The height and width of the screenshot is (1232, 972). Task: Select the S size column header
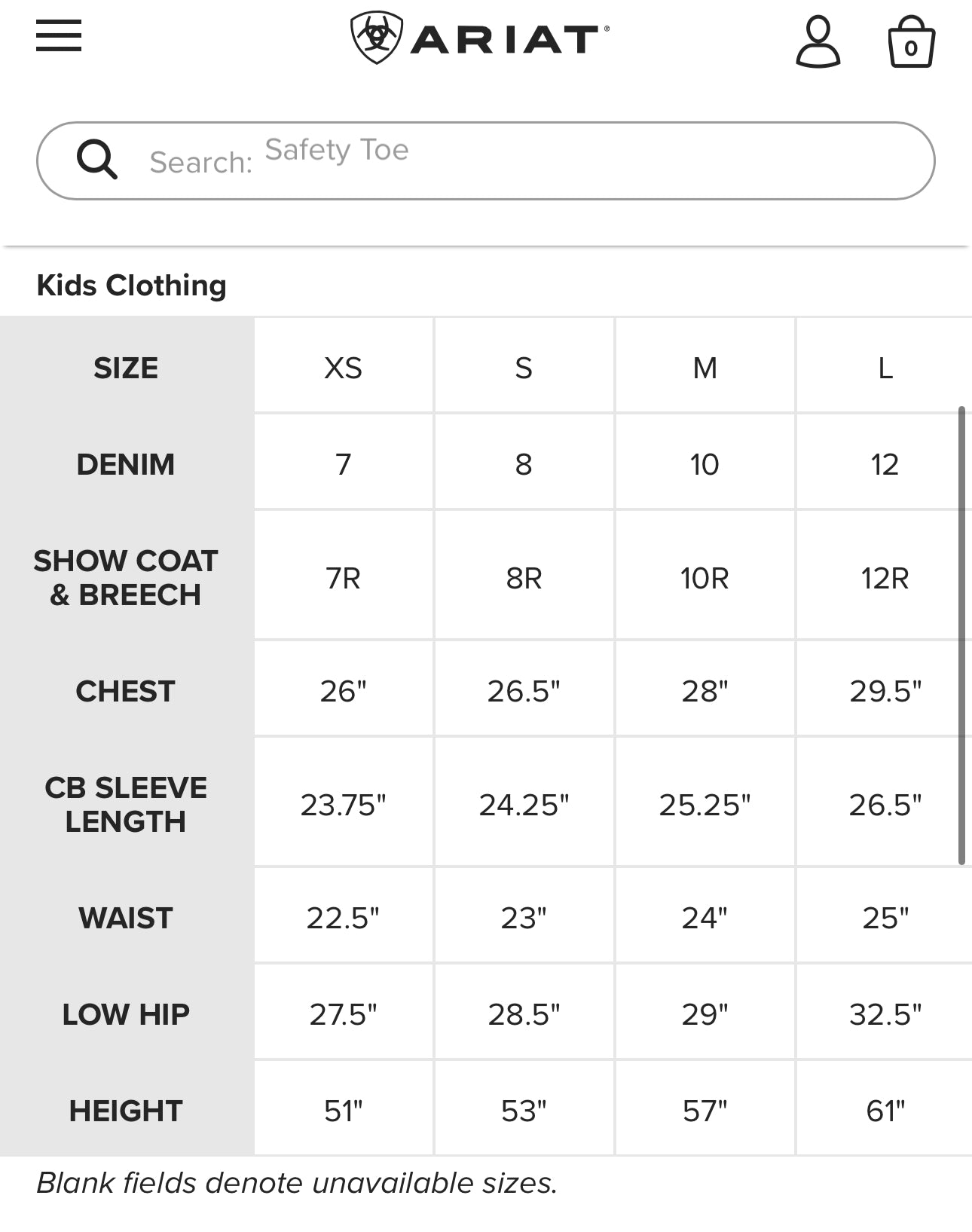click(524, 368)
